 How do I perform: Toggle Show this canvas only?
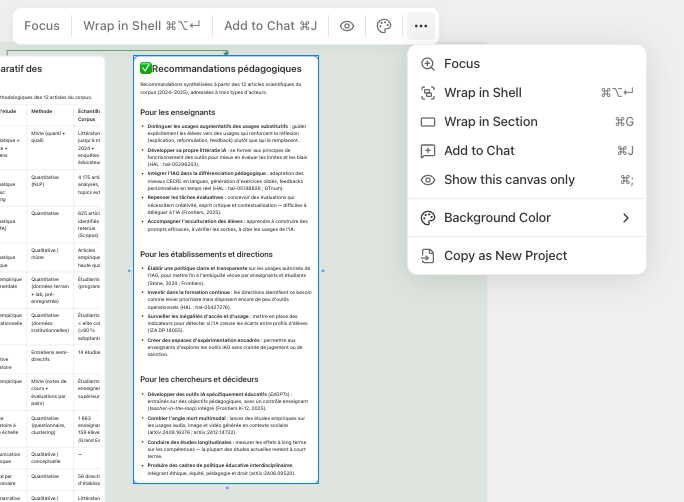(x=509, y=180)
